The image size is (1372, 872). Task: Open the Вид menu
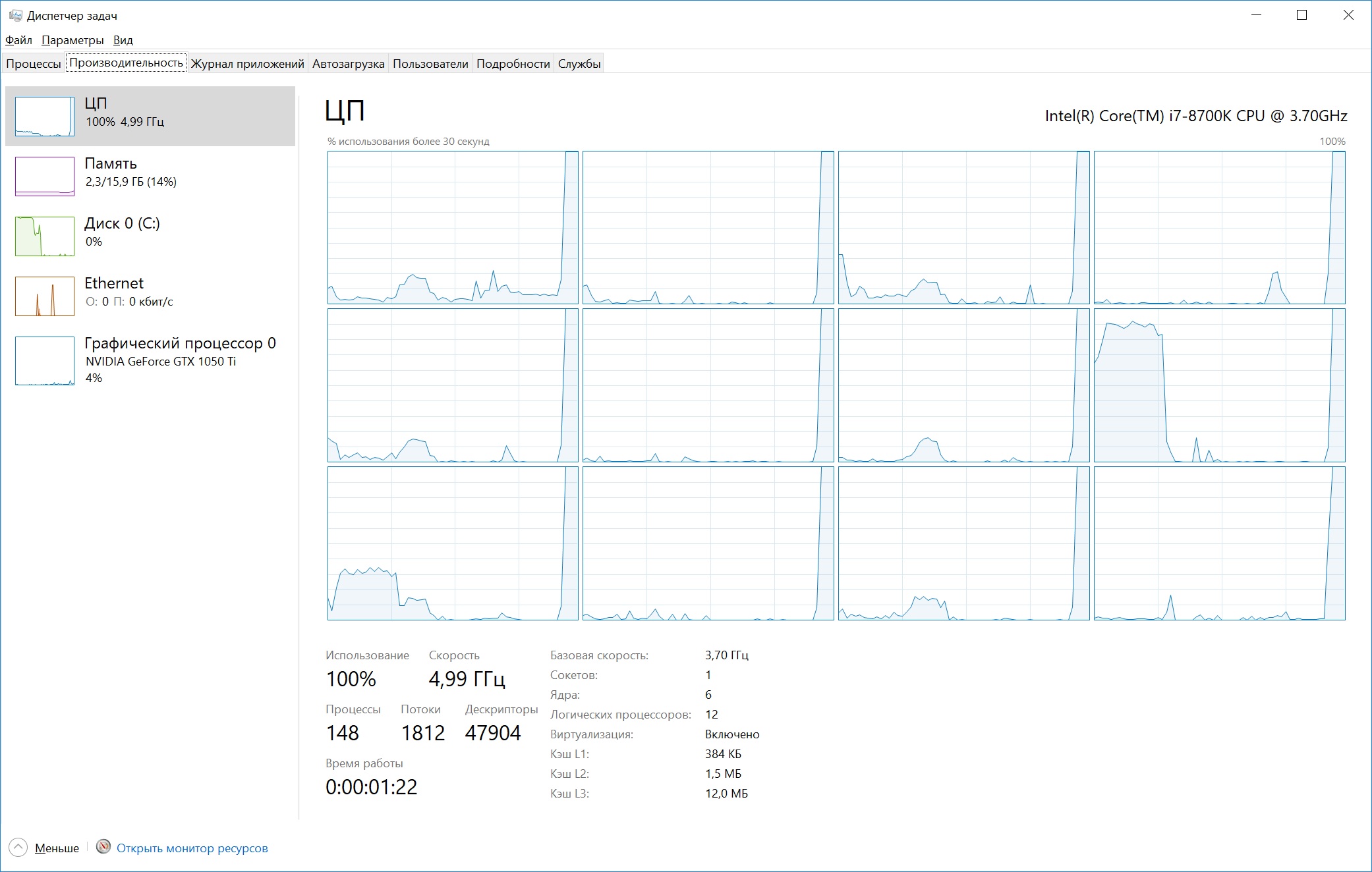pyautogui.click(x=124, y=40)
